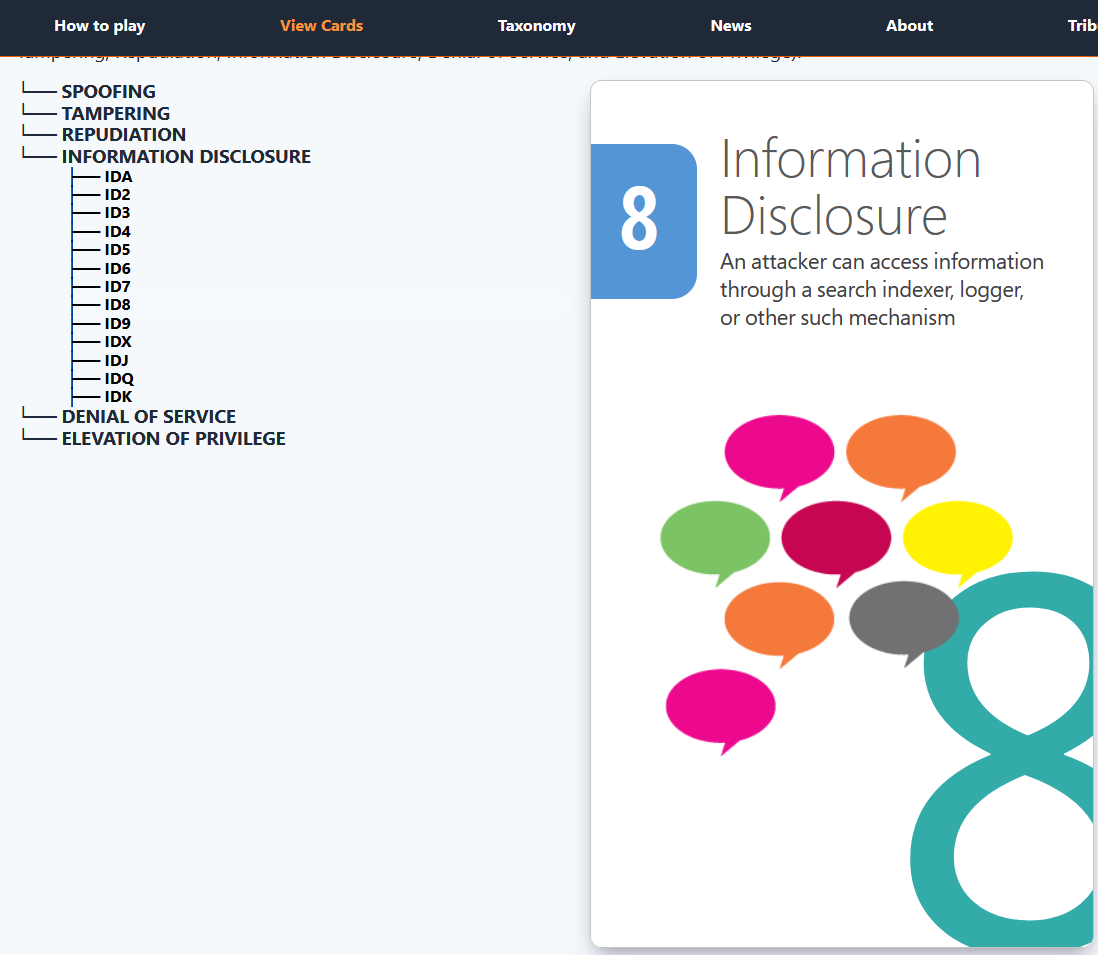Expand the ELEVATION OF PRIVILEGE category
The width and height of the screenshot is (1098, 955).
click(x=174, y=438)
